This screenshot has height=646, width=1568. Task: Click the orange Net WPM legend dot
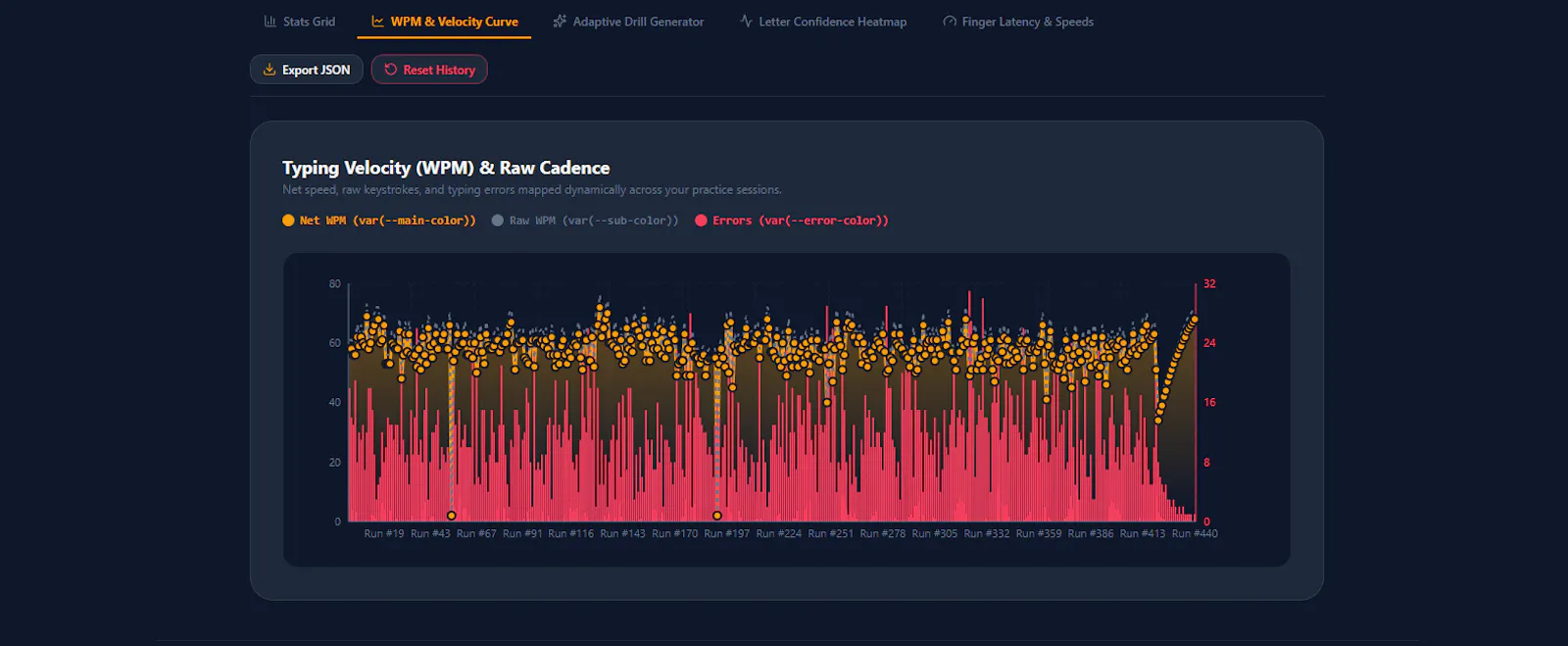coord(288,221)
